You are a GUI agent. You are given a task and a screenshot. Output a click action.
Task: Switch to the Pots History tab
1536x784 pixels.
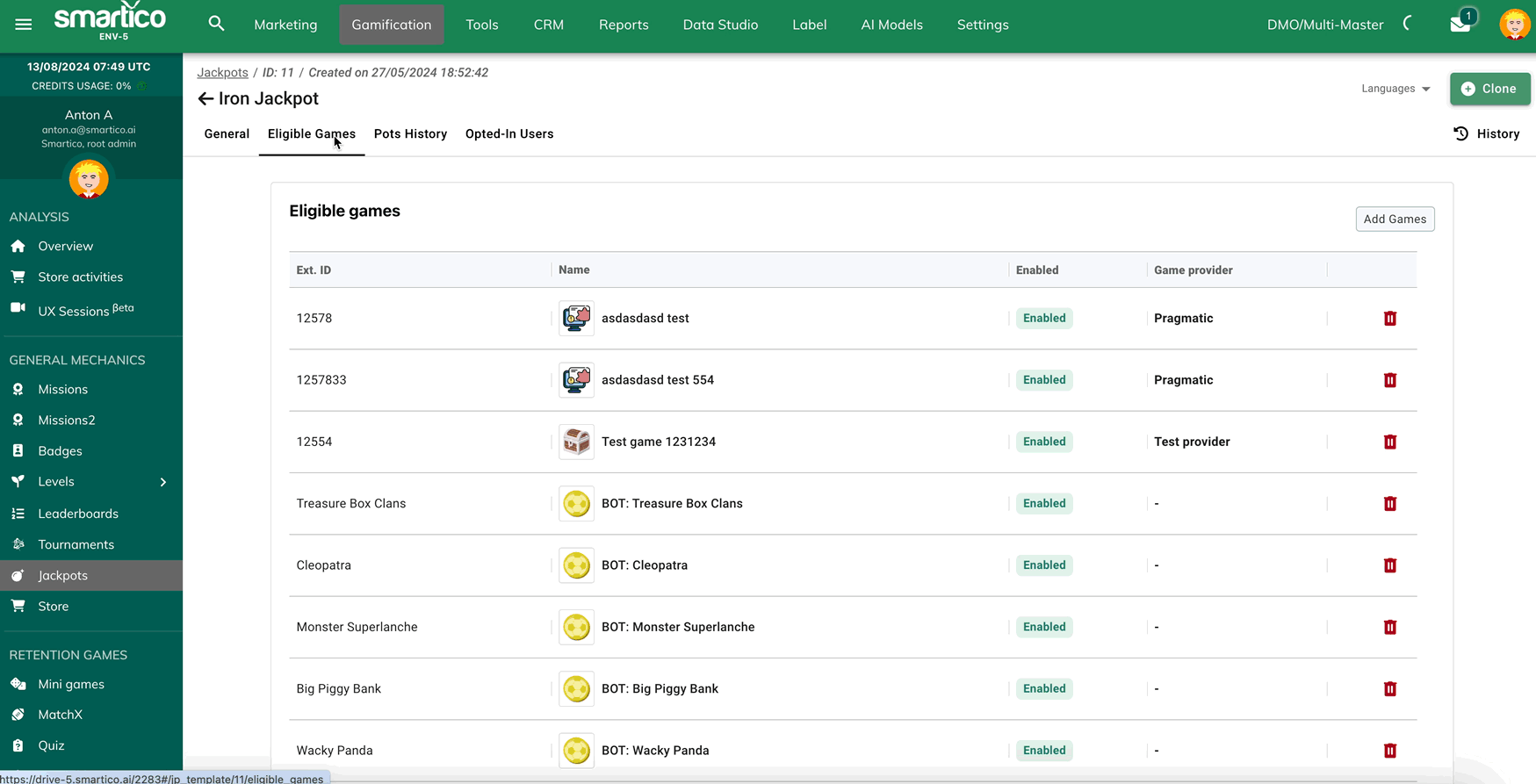[410, 133]
